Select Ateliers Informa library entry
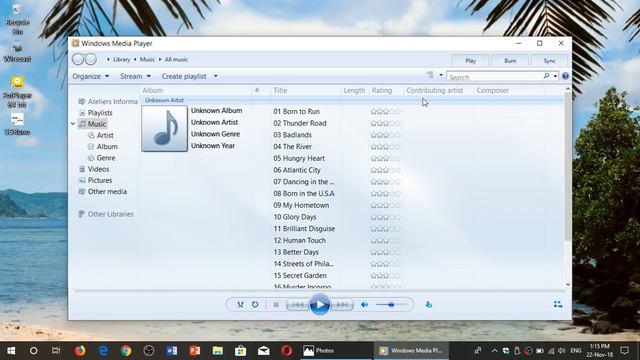This screenshot has height=360, width=640. pos(112,101)
